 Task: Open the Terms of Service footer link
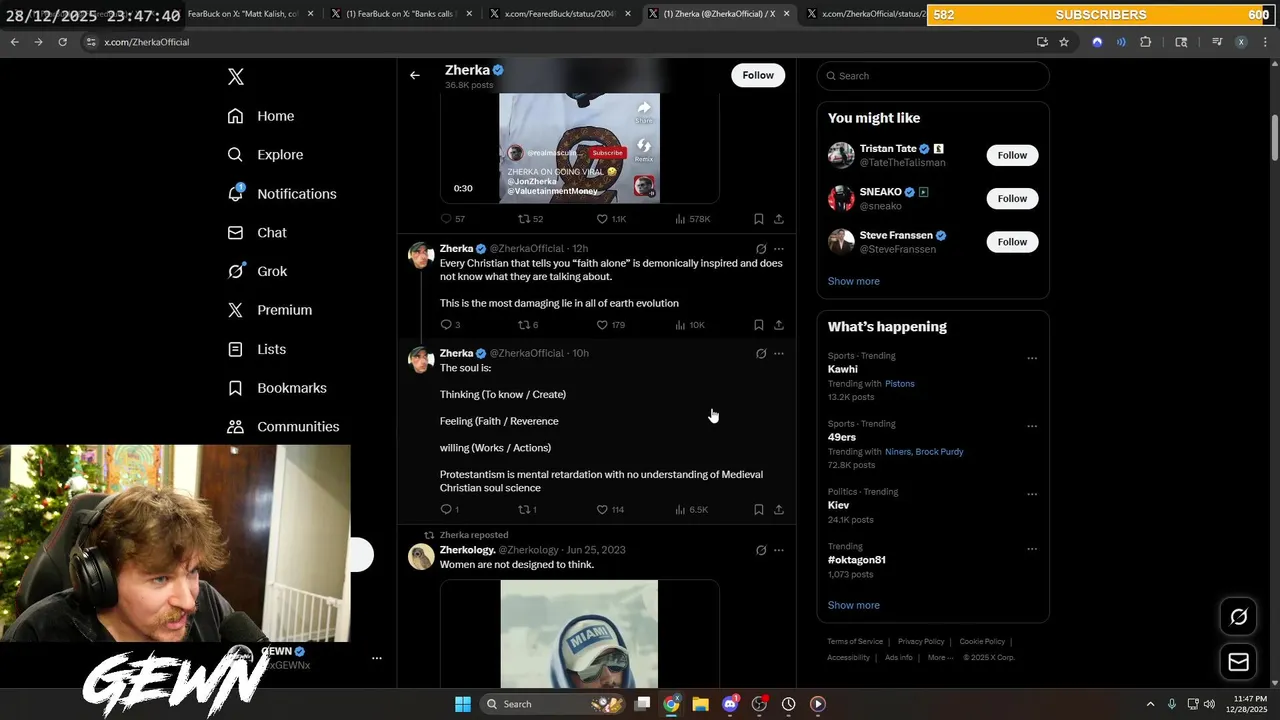click(855, 642)
